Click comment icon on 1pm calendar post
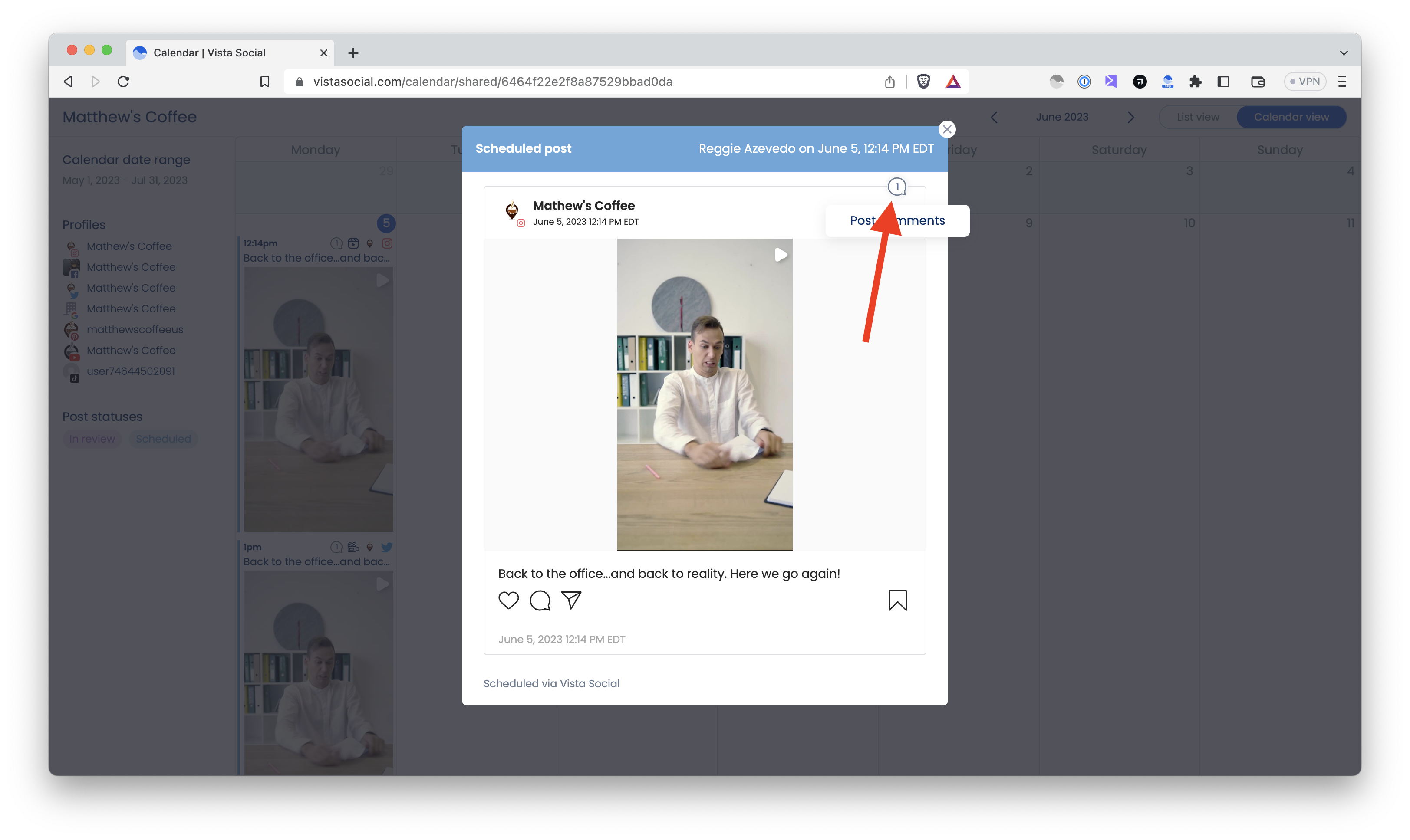This screenshot has width=1410, height=840. pos(336,548)
